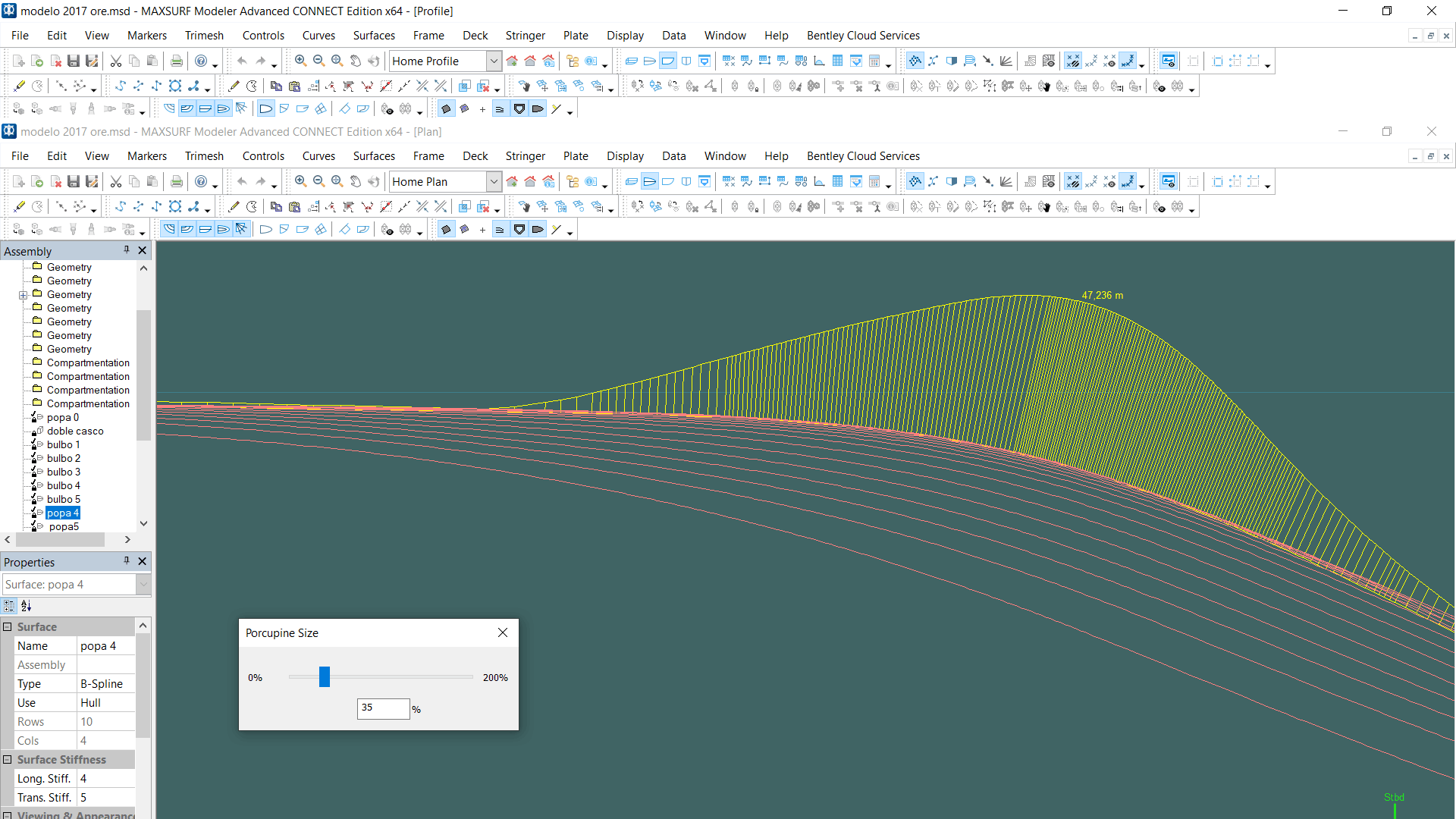This screenshot has height=819, width=1456.
Task: Click Paste clipboard icon in Plan window toolbar
Action: pyautogui.click(x=152, y=182)
